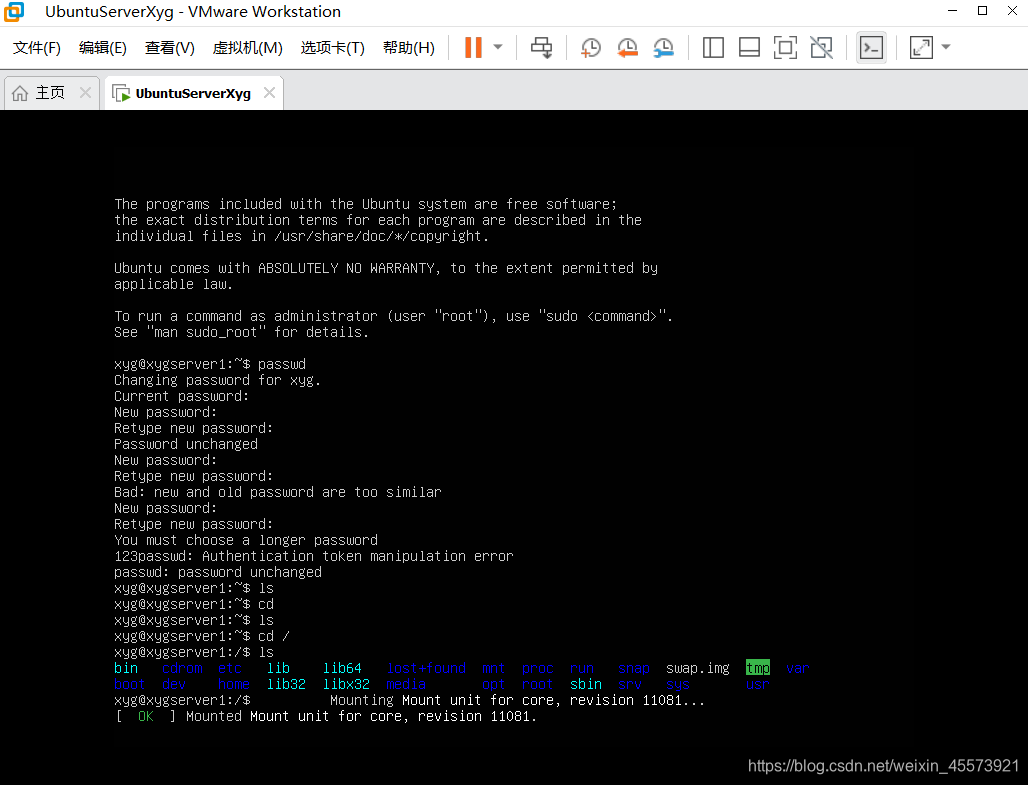
Task: Maximize the VMware Workstation window
Action: (982, 10)
